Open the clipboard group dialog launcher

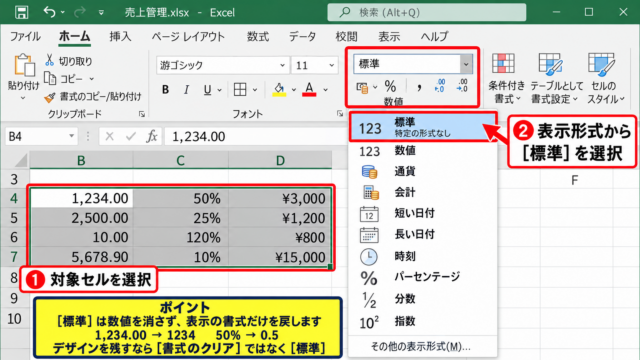[142, 114]
